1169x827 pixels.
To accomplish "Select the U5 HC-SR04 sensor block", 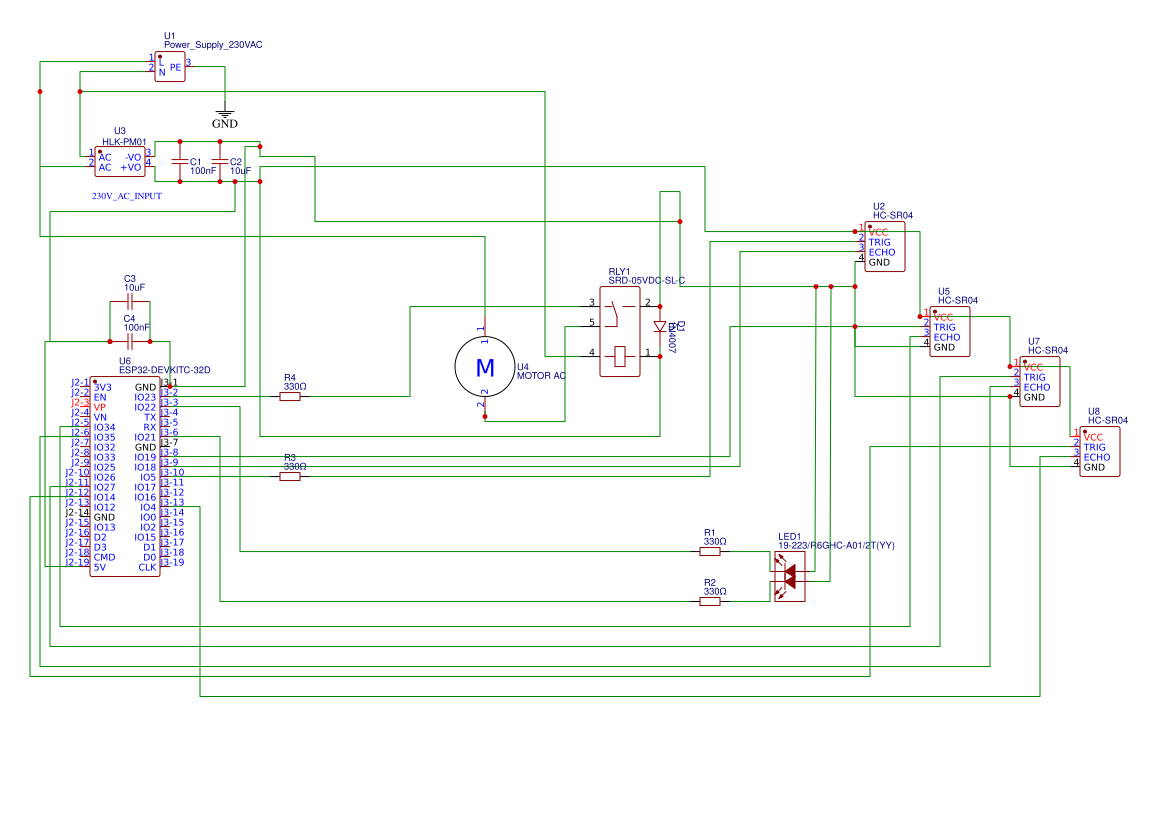I will click(950, 332).
